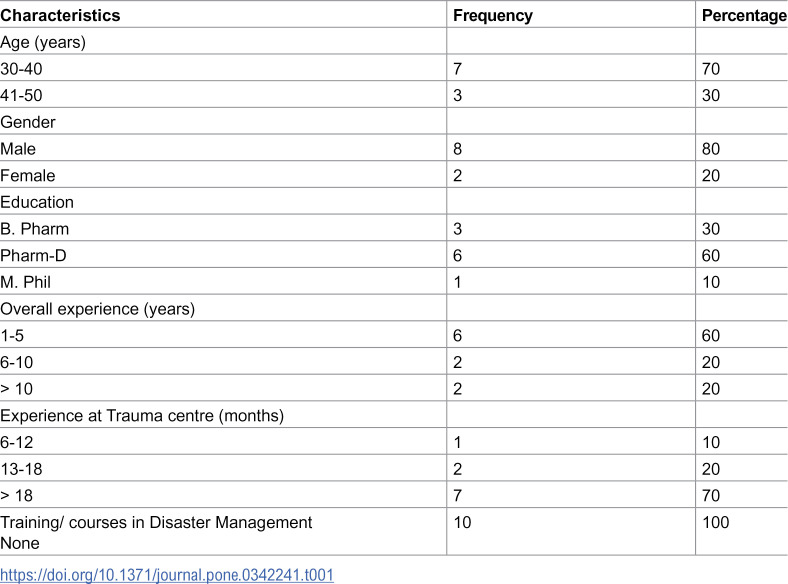Image resolution: width=788 pixels, height=584 pixels.
Task: Click the Gender section label
Action: pyautogui.click(x=28, y=122)
